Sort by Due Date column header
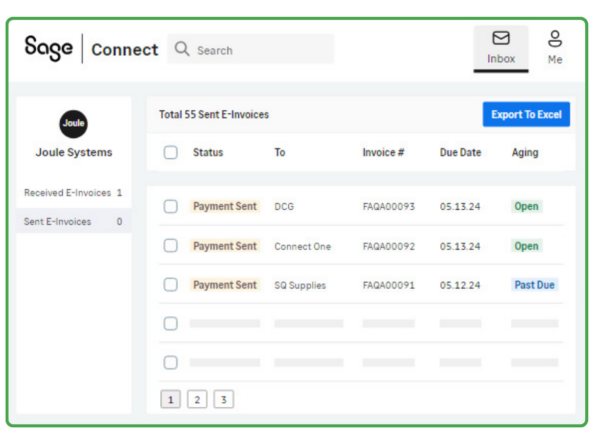Image resolution: width=600 pixels, height=440 pixels. (460, 153)
